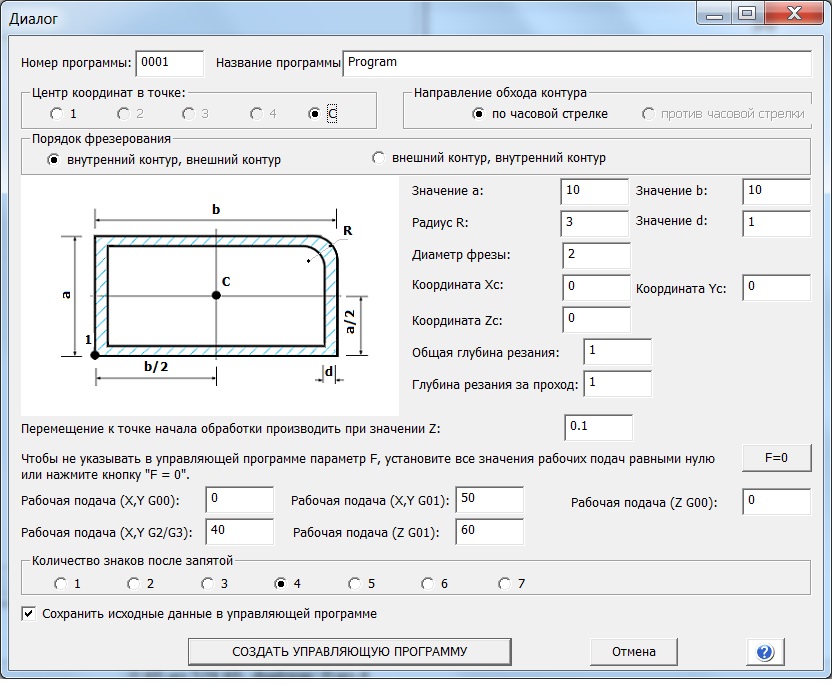Image resolution: width=838 pixels, height=685 pixels.
Task: Set decimal places to 1
Action: point(60,584)
